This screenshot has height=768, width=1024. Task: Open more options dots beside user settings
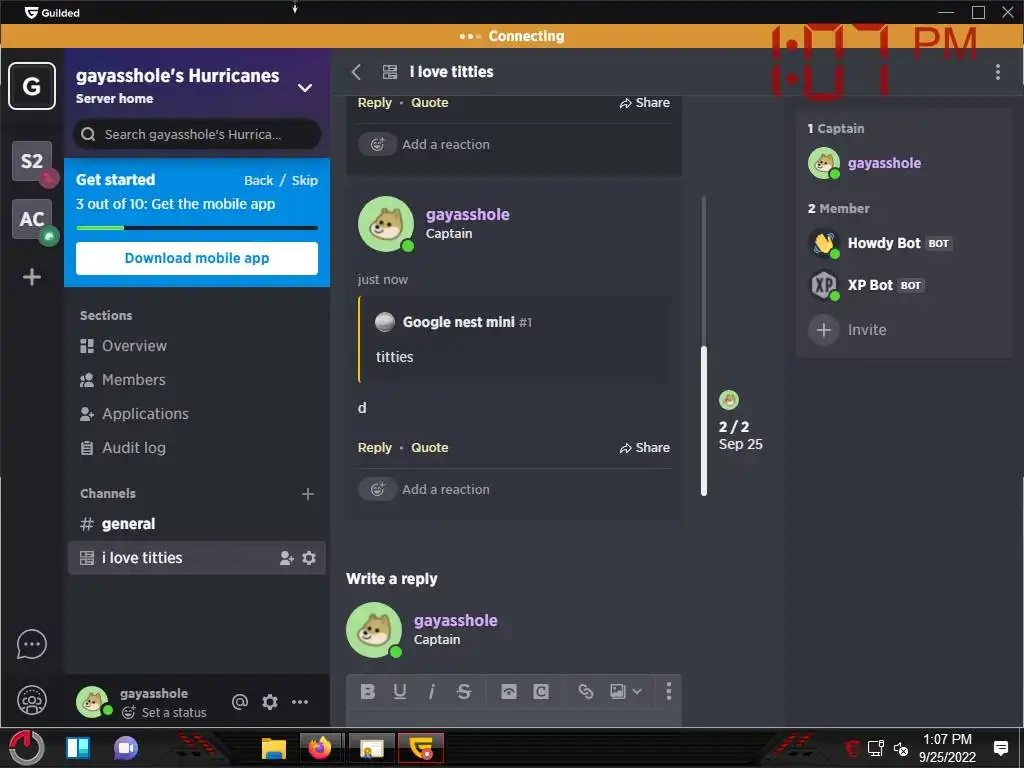tap(300, 702)
